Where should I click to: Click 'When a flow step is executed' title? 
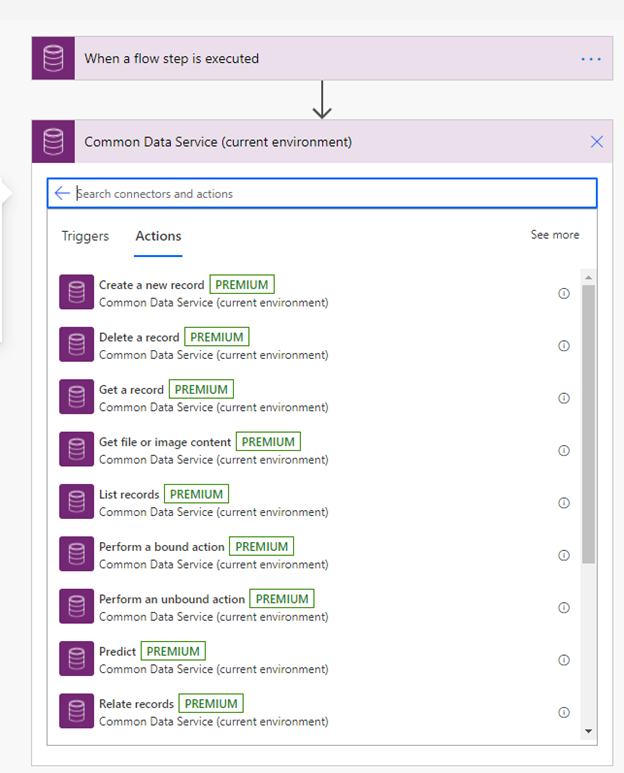click(x=172, y=58)
